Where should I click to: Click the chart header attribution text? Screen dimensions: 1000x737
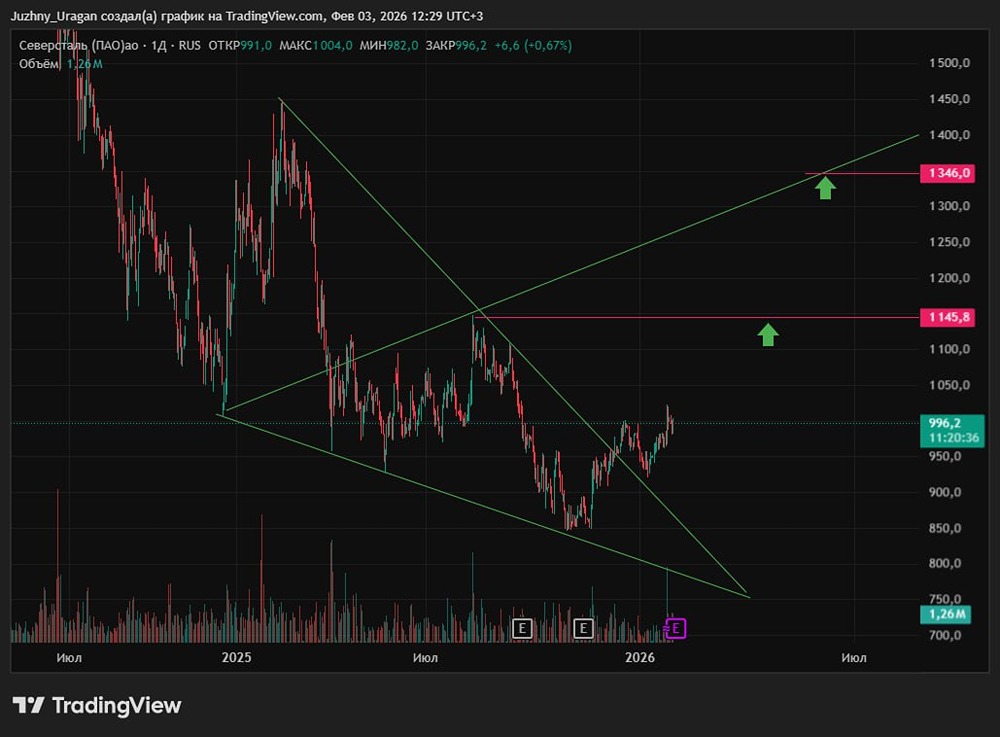pyautogui.click(x=247, y=16)
